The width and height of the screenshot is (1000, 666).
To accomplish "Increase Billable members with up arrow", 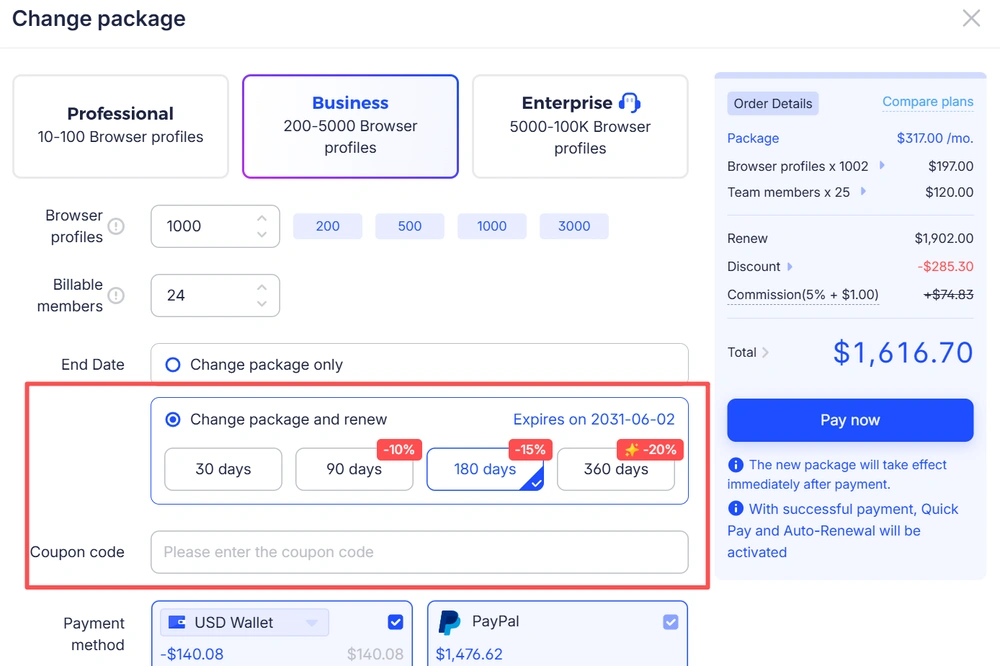I will pos(261,287).
